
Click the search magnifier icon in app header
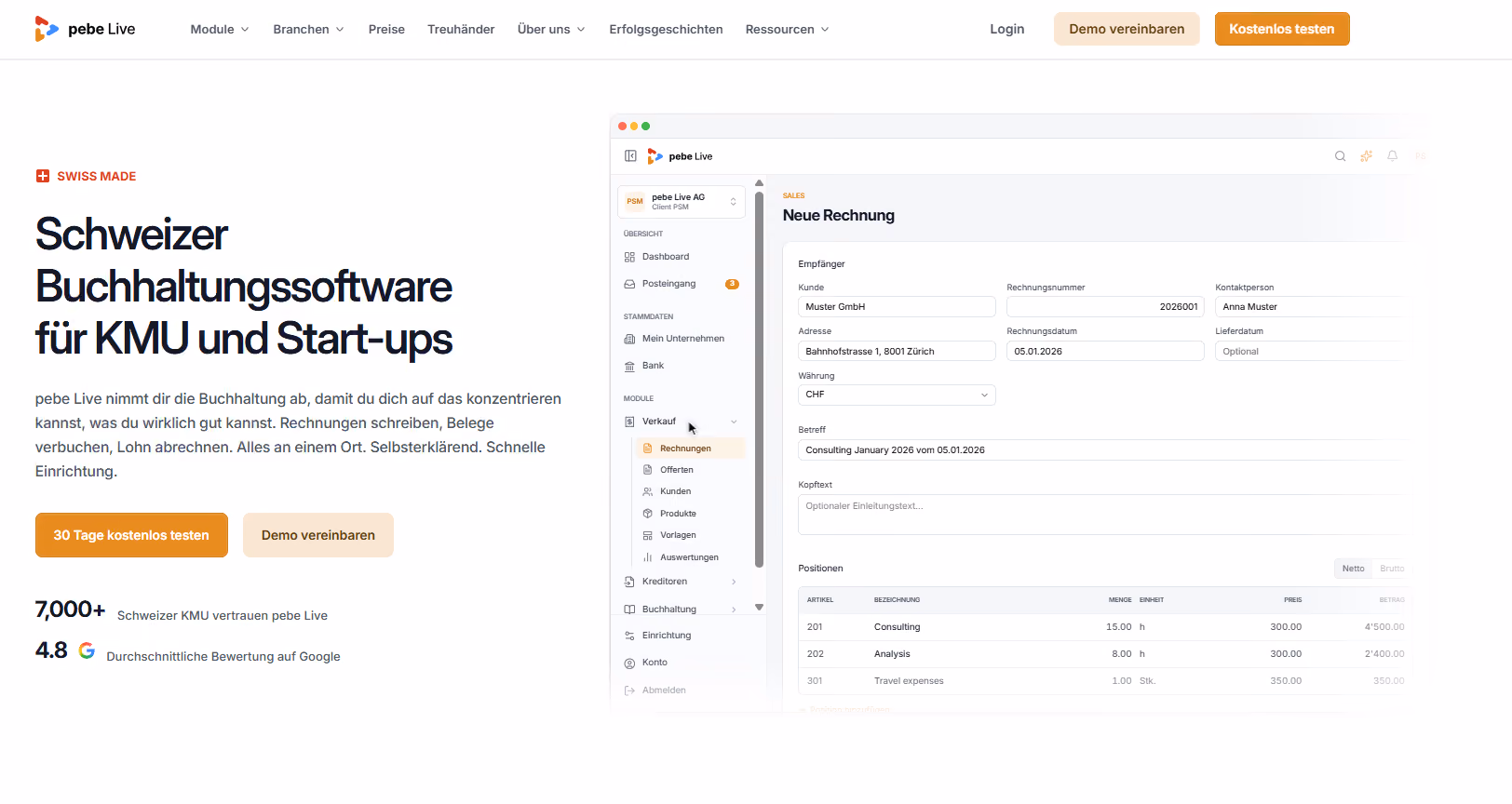1340,156
